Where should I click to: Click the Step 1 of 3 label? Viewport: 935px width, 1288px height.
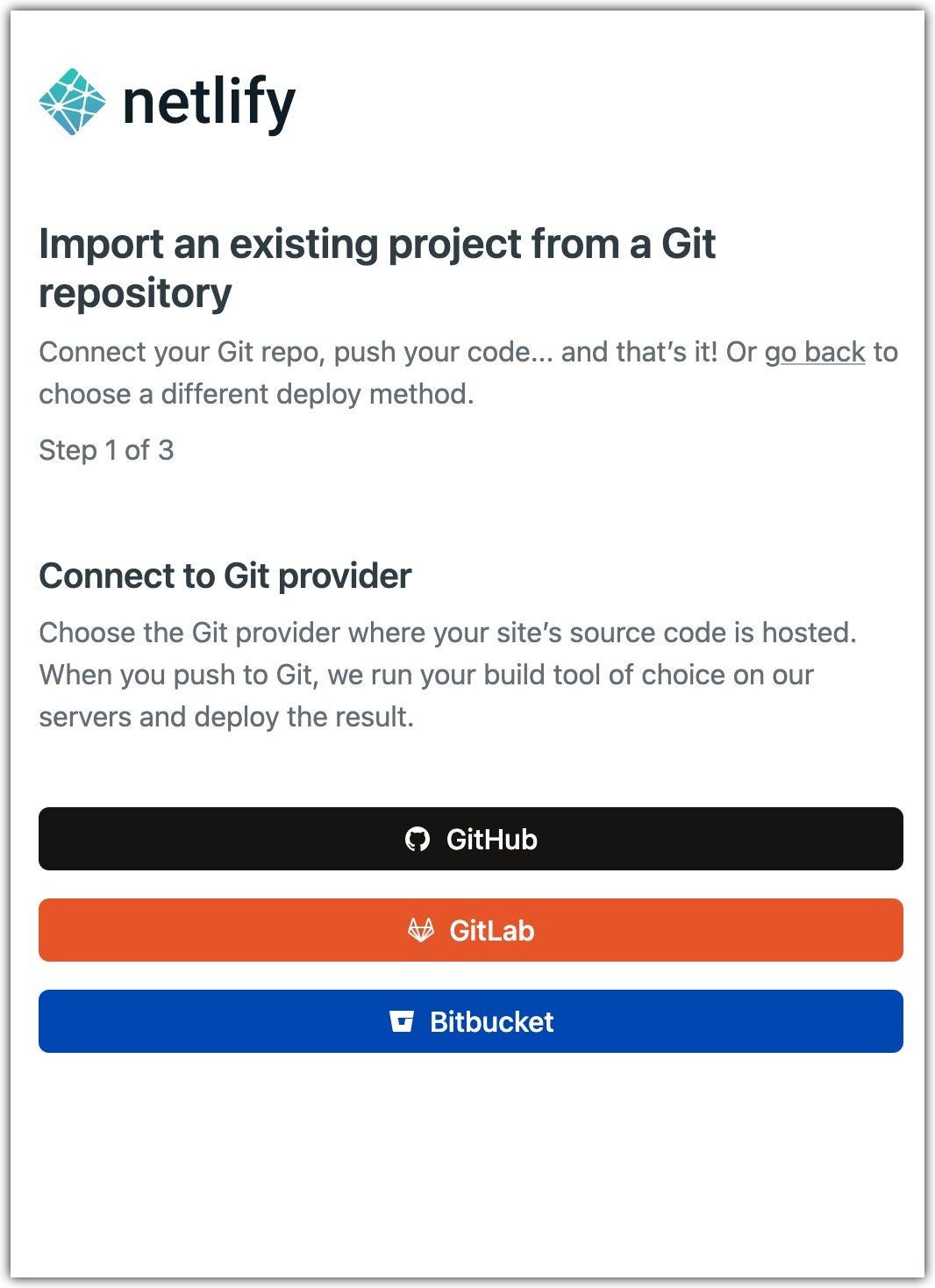pos(106,450)
